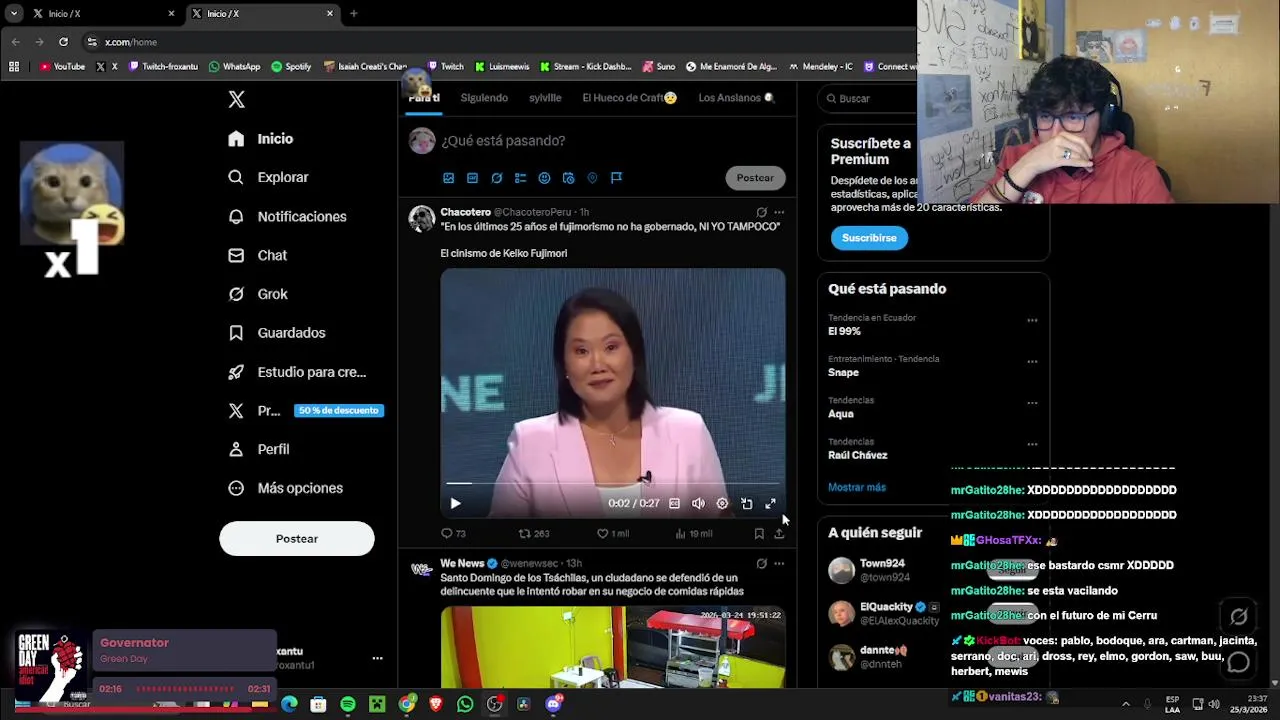Bookmark the Chacotero post

(759, 534)
